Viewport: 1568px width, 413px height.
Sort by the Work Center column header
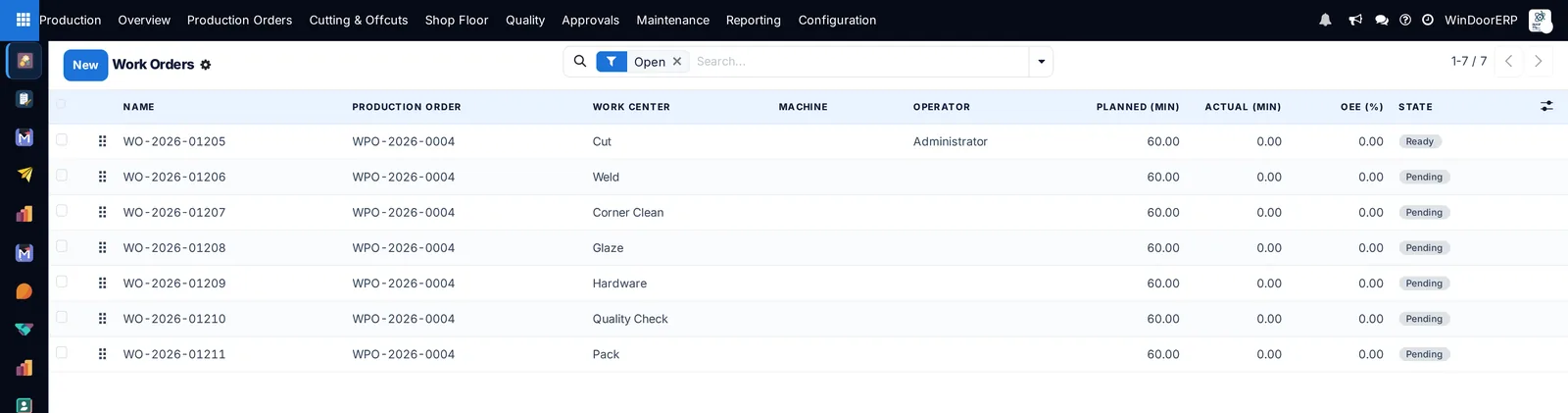tap(631, 106)
